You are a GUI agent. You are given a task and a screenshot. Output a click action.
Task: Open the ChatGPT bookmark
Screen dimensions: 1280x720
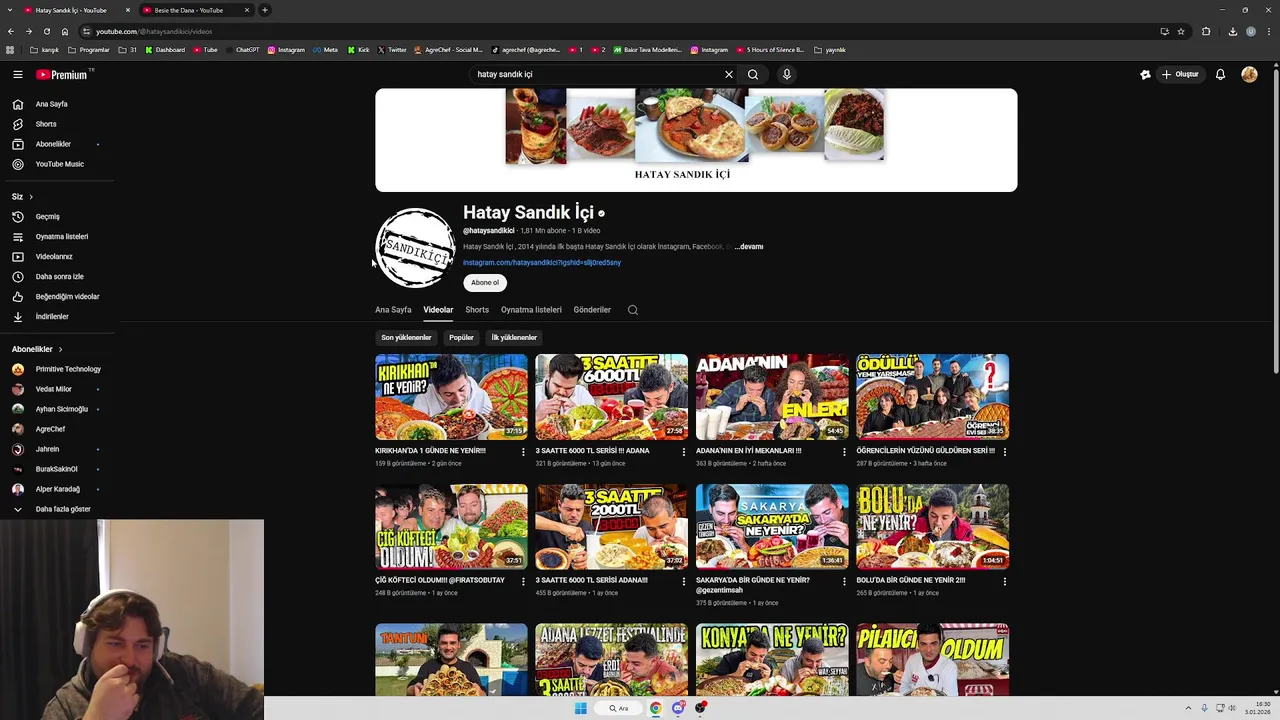pos(242,50)
